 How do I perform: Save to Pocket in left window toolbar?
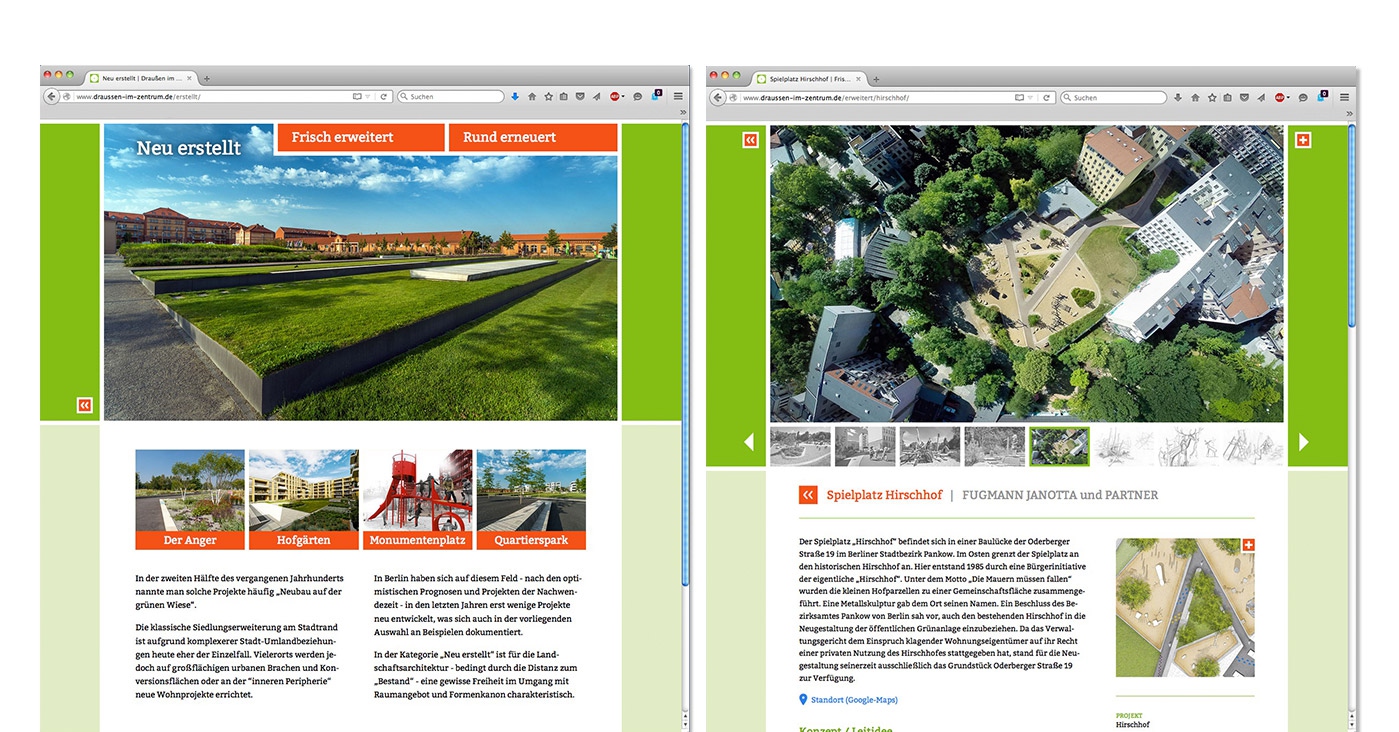[x=580, y=97]
